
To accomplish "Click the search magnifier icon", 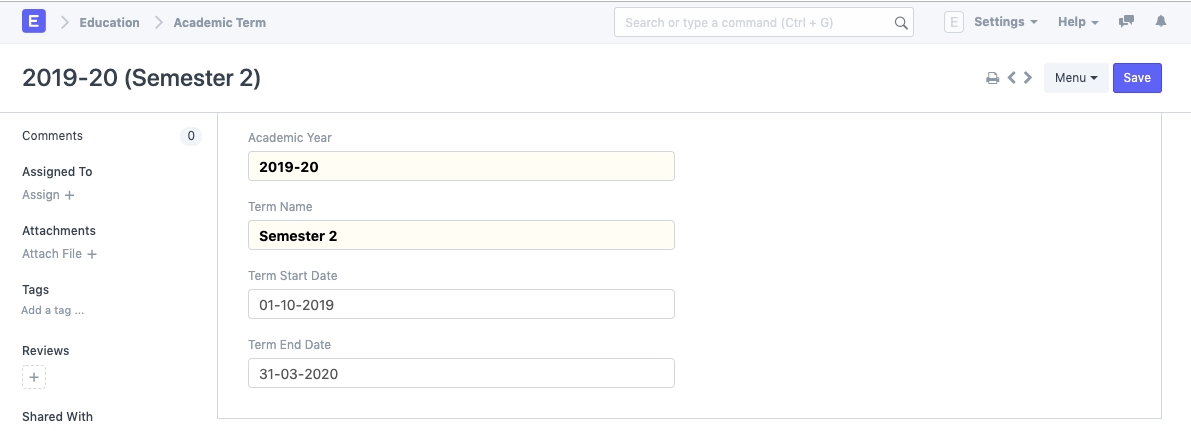I will pyautogui.click(x=901, y=22).
